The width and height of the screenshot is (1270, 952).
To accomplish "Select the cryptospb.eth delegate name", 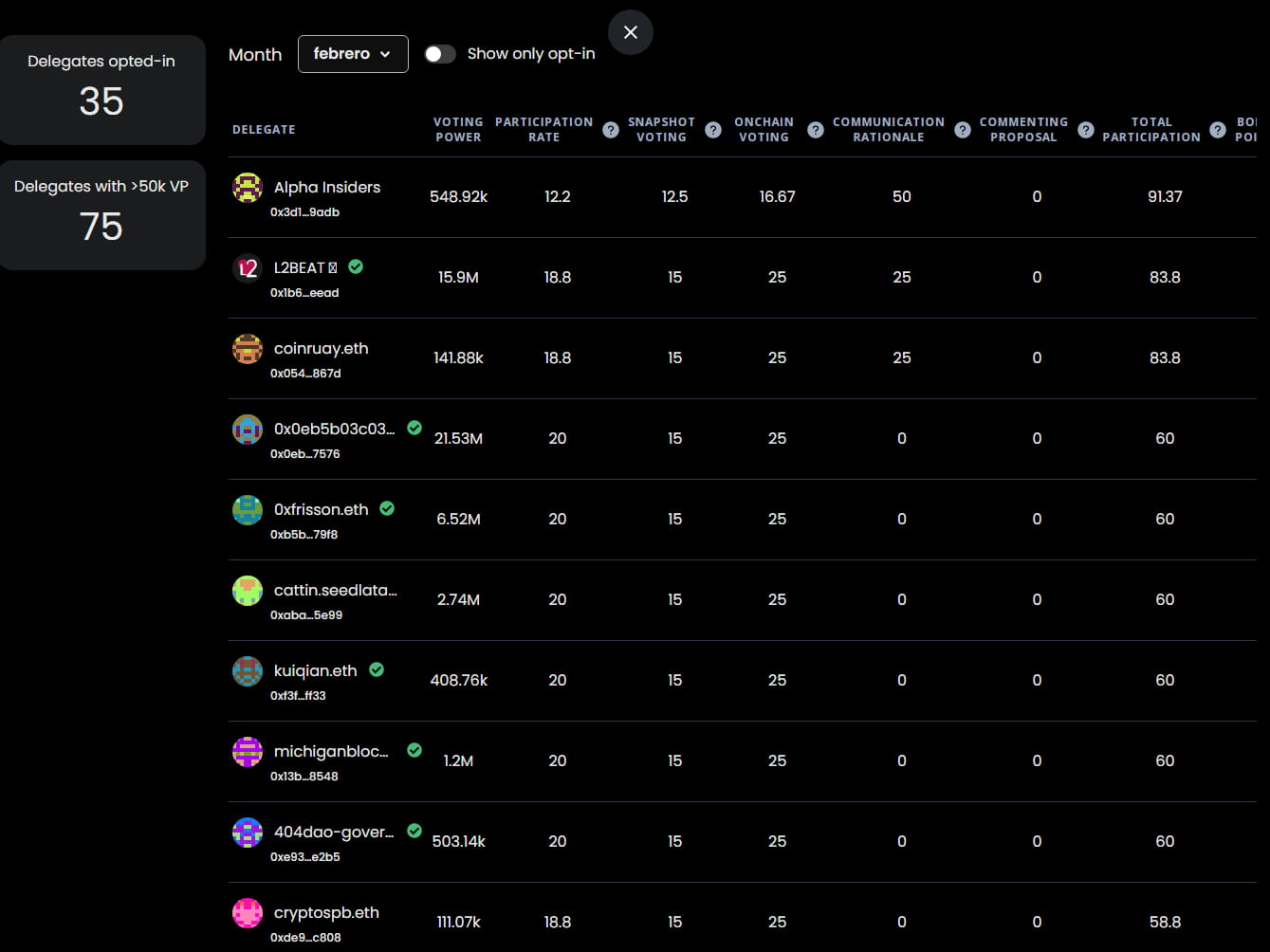I will click(326, 912).
